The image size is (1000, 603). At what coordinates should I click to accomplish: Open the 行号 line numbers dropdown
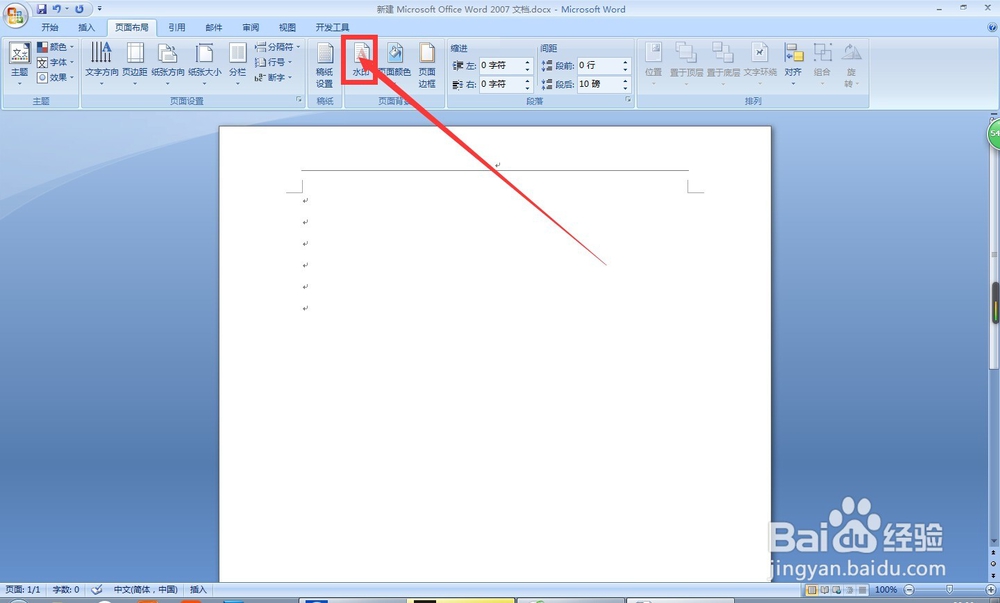[x=273, y=62]
